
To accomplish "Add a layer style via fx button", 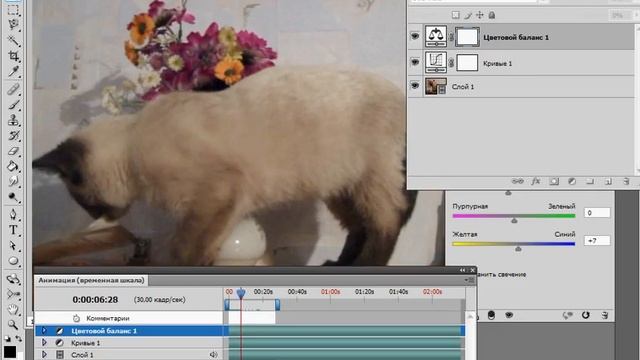I will [x=536, y=181].
